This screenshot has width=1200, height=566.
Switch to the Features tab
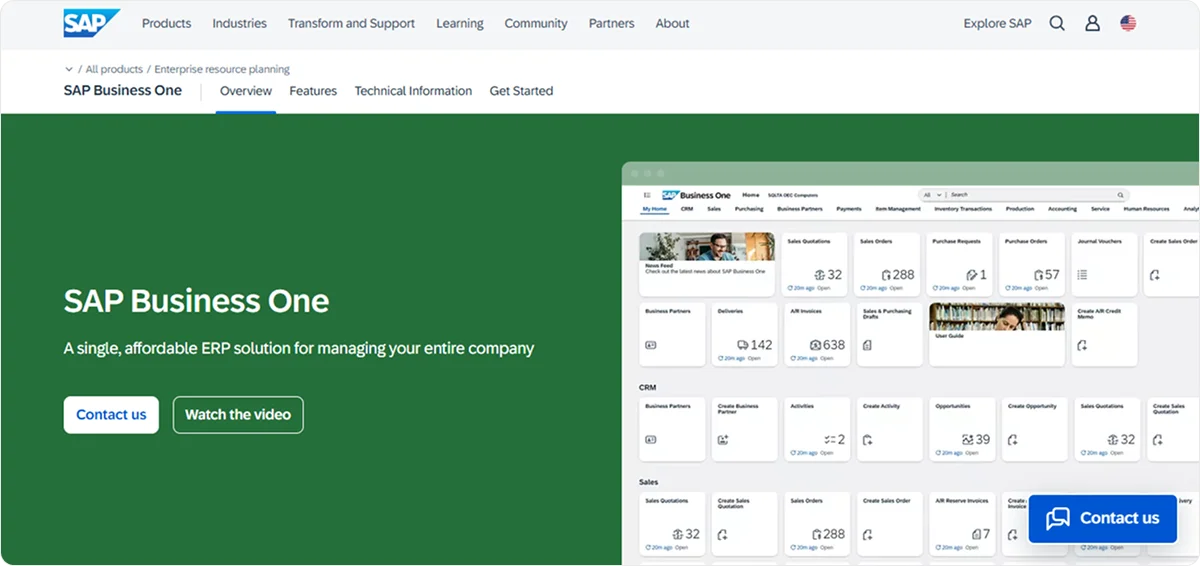[313, 91]
